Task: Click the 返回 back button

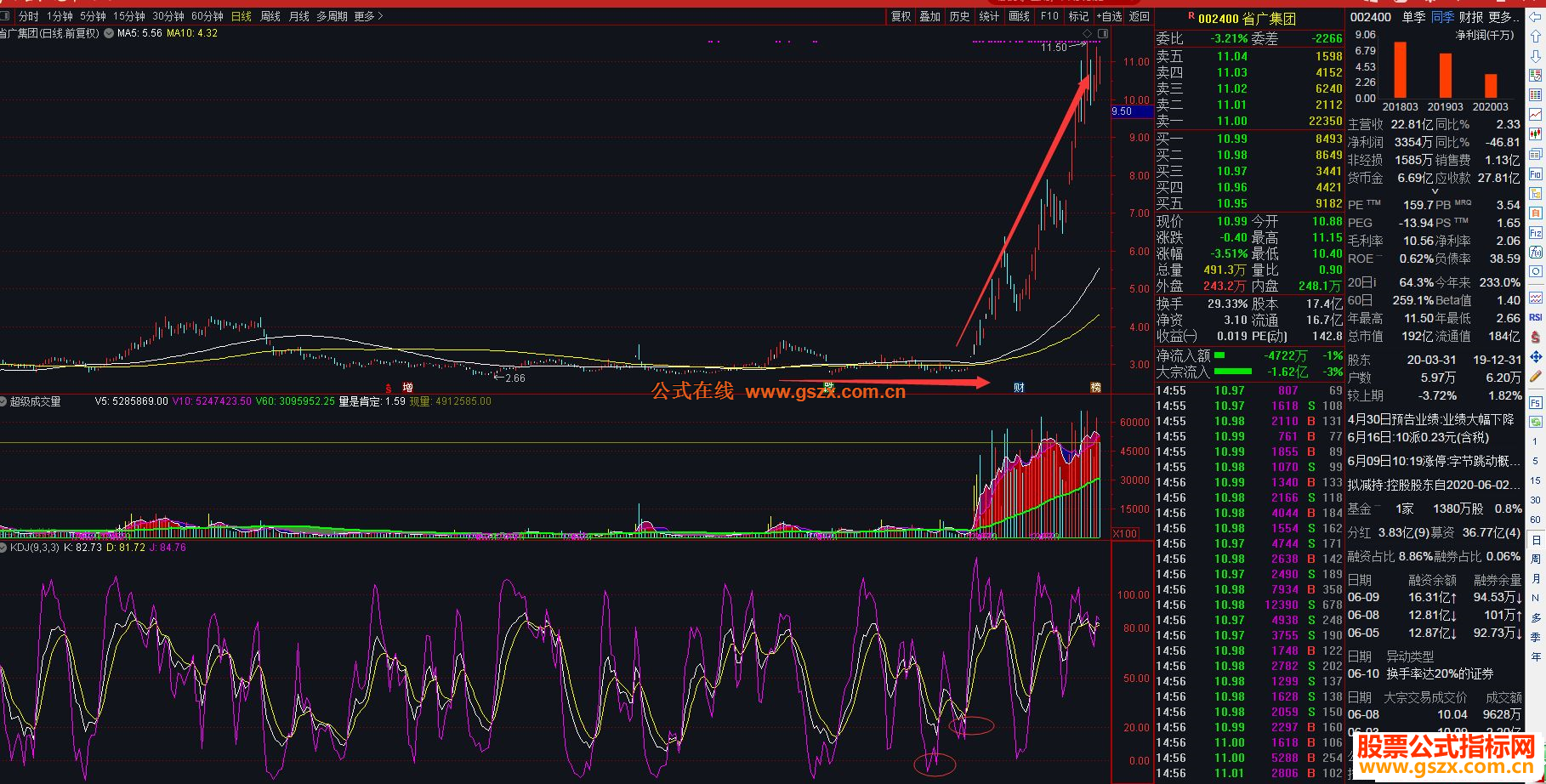Action: click(x=1140, y=16)
